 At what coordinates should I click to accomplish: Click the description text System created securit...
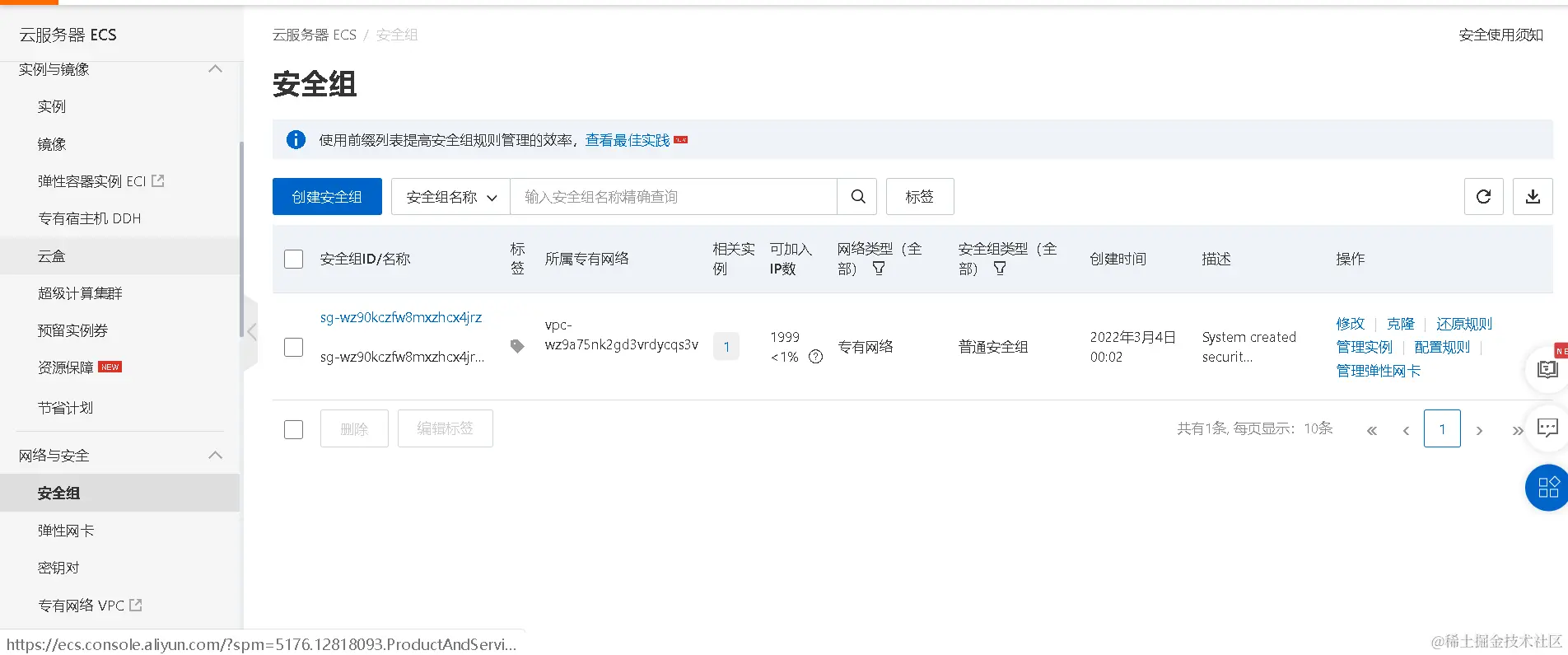(x=1249, y=347)
